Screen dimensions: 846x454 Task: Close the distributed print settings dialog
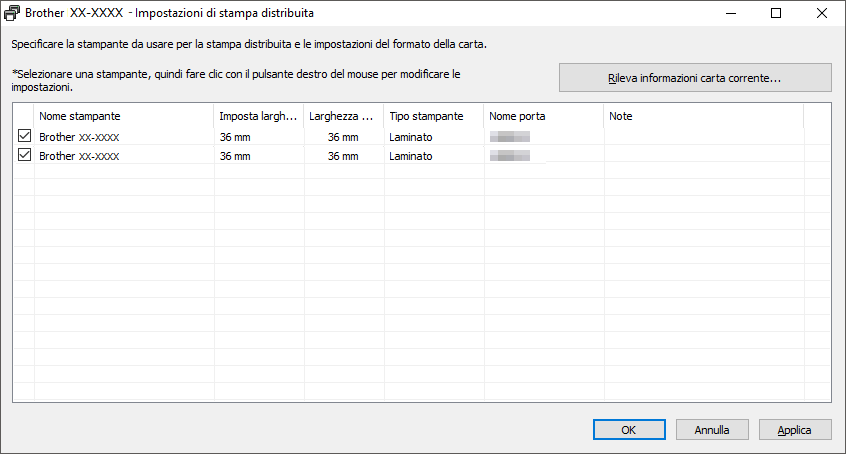tap(822, 15)
